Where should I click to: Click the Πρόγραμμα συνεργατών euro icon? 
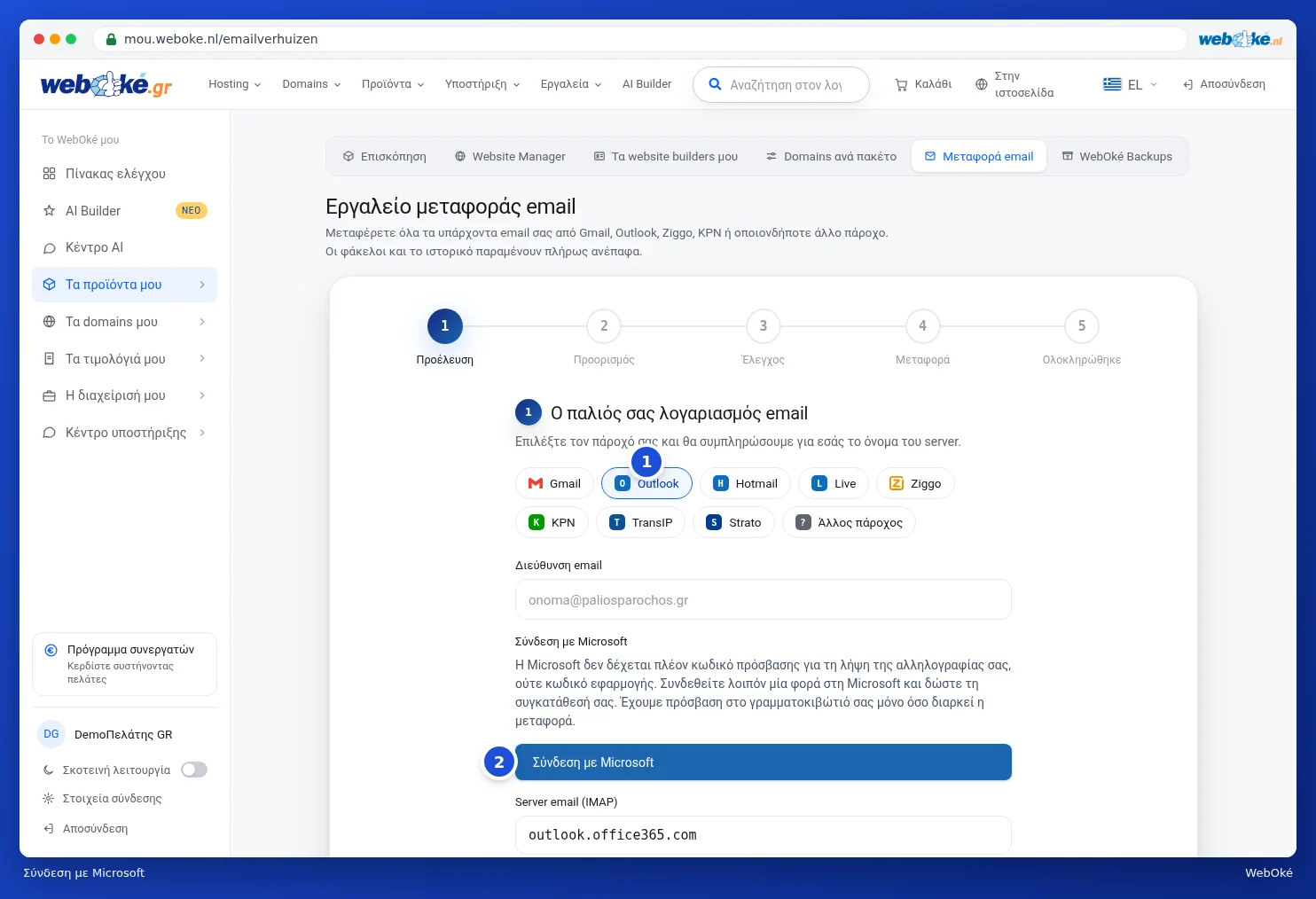[51, 650]
